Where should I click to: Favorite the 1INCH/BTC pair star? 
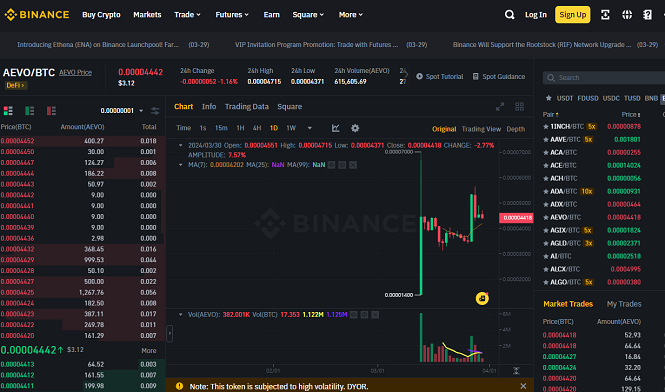pos(546,126)
